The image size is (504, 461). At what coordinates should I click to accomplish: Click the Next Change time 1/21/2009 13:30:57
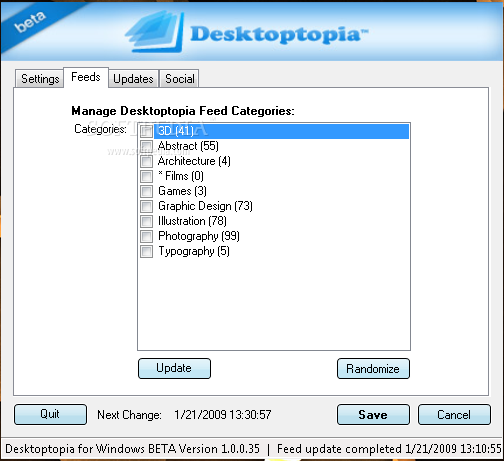tap(223, 415)
